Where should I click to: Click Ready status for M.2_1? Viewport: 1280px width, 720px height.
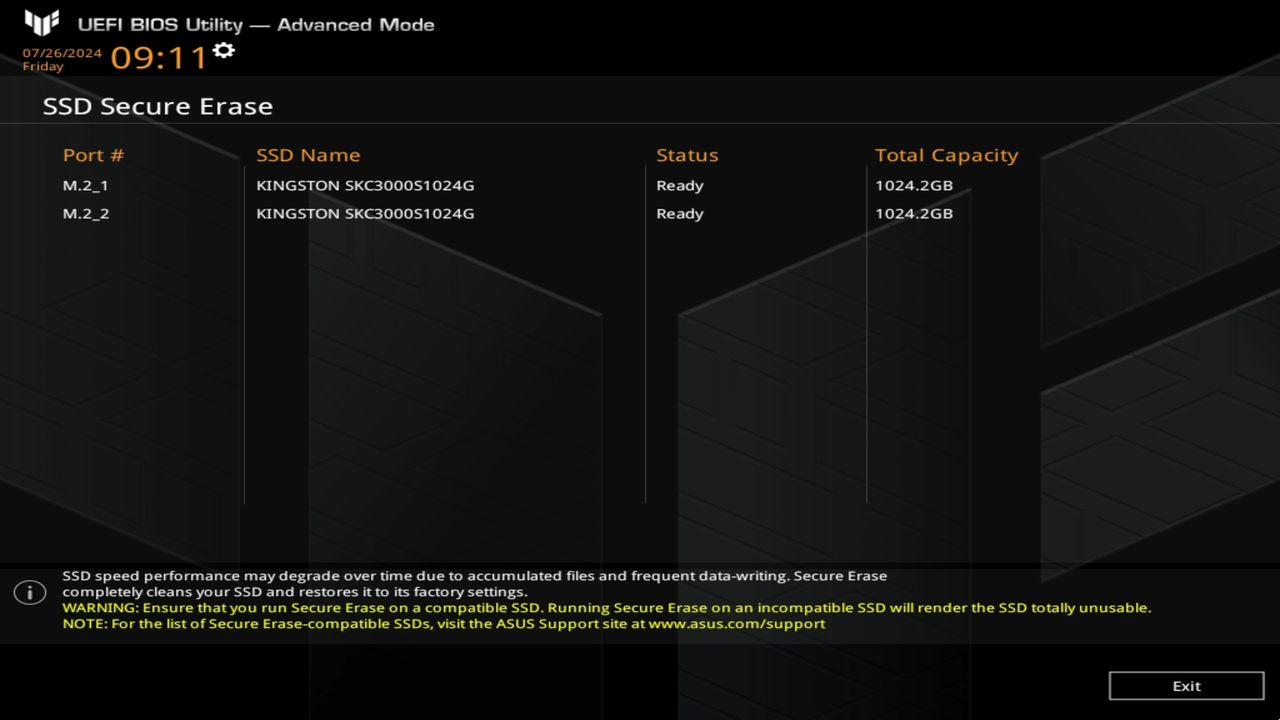coord(680,186)
